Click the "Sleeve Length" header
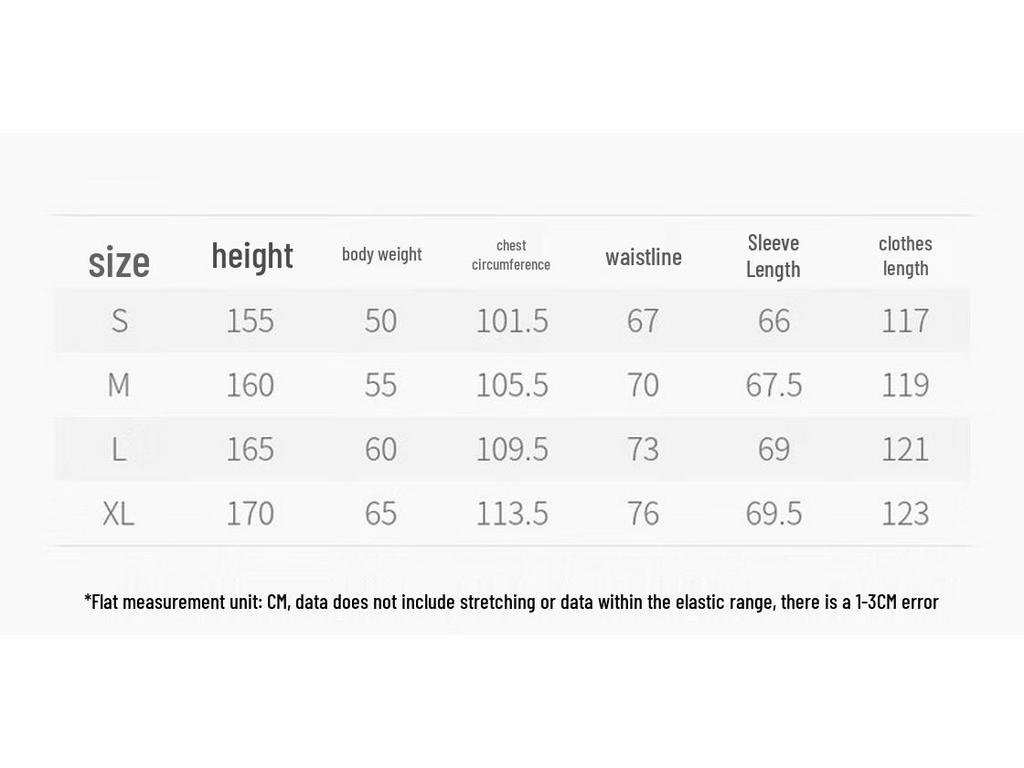The image size is (1024, 768). (x=773, y=256)
